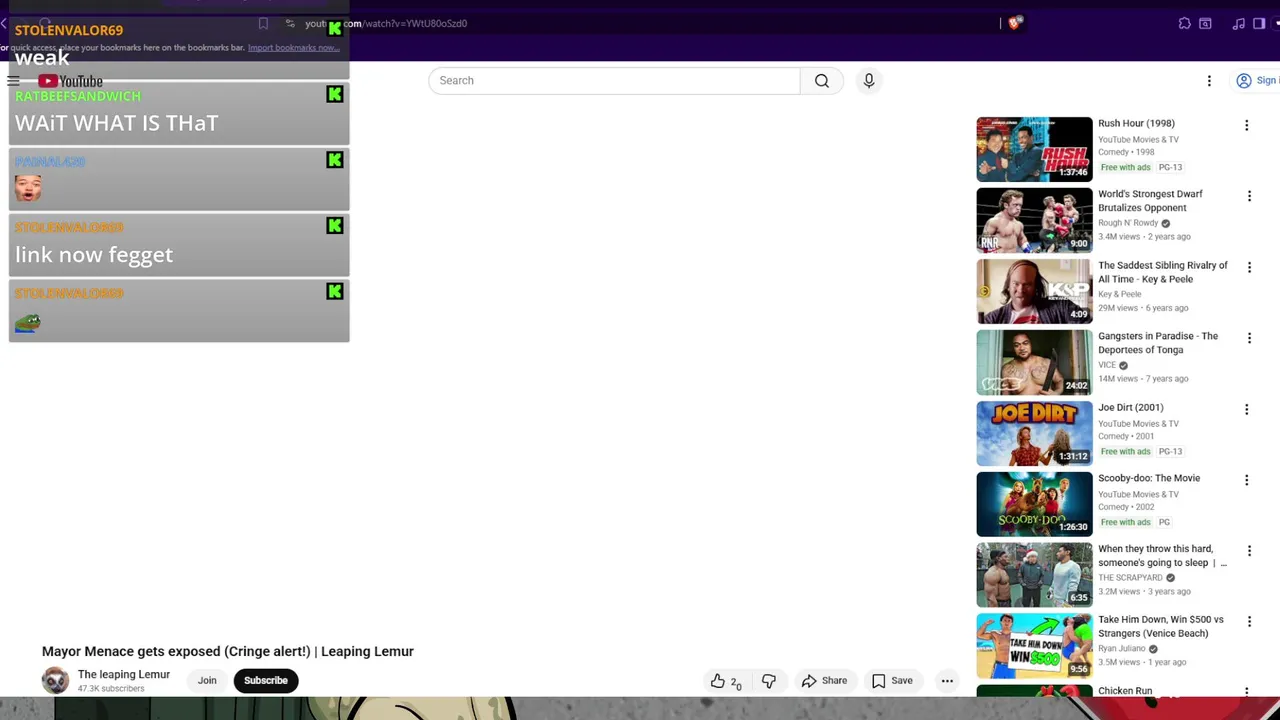Open options menu for World's Strongest Dwarf

(x=1249, y=196)
